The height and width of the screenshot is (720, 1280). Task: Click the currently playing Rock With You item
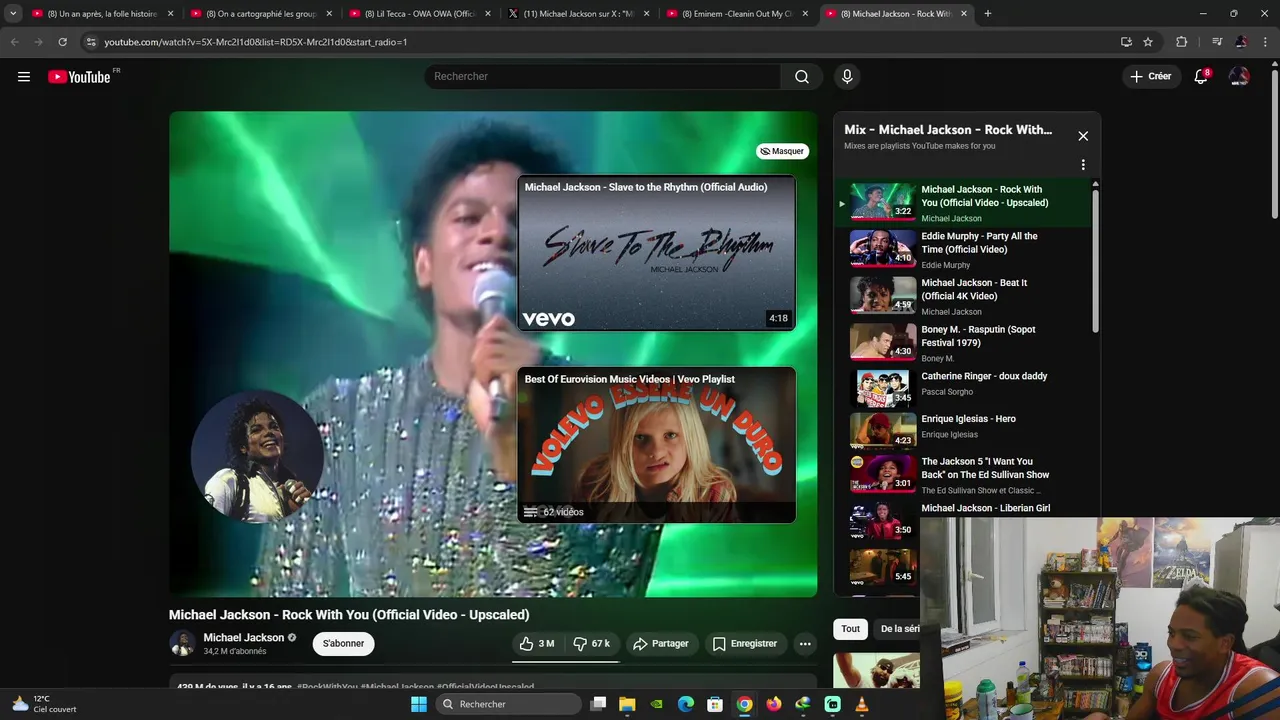[964, 203]
